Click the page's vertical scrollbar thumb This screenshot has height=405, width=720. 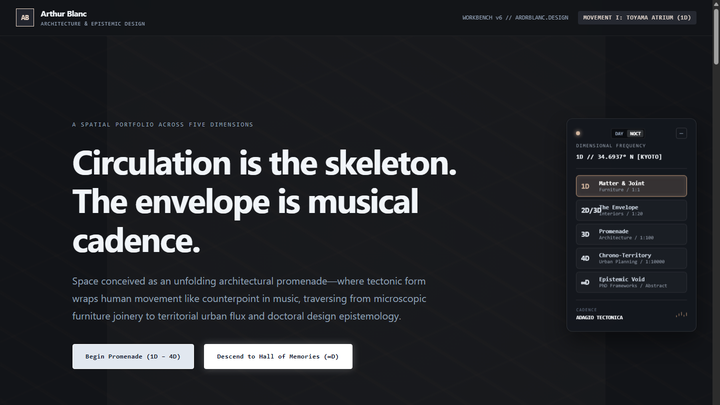point(716,36)
